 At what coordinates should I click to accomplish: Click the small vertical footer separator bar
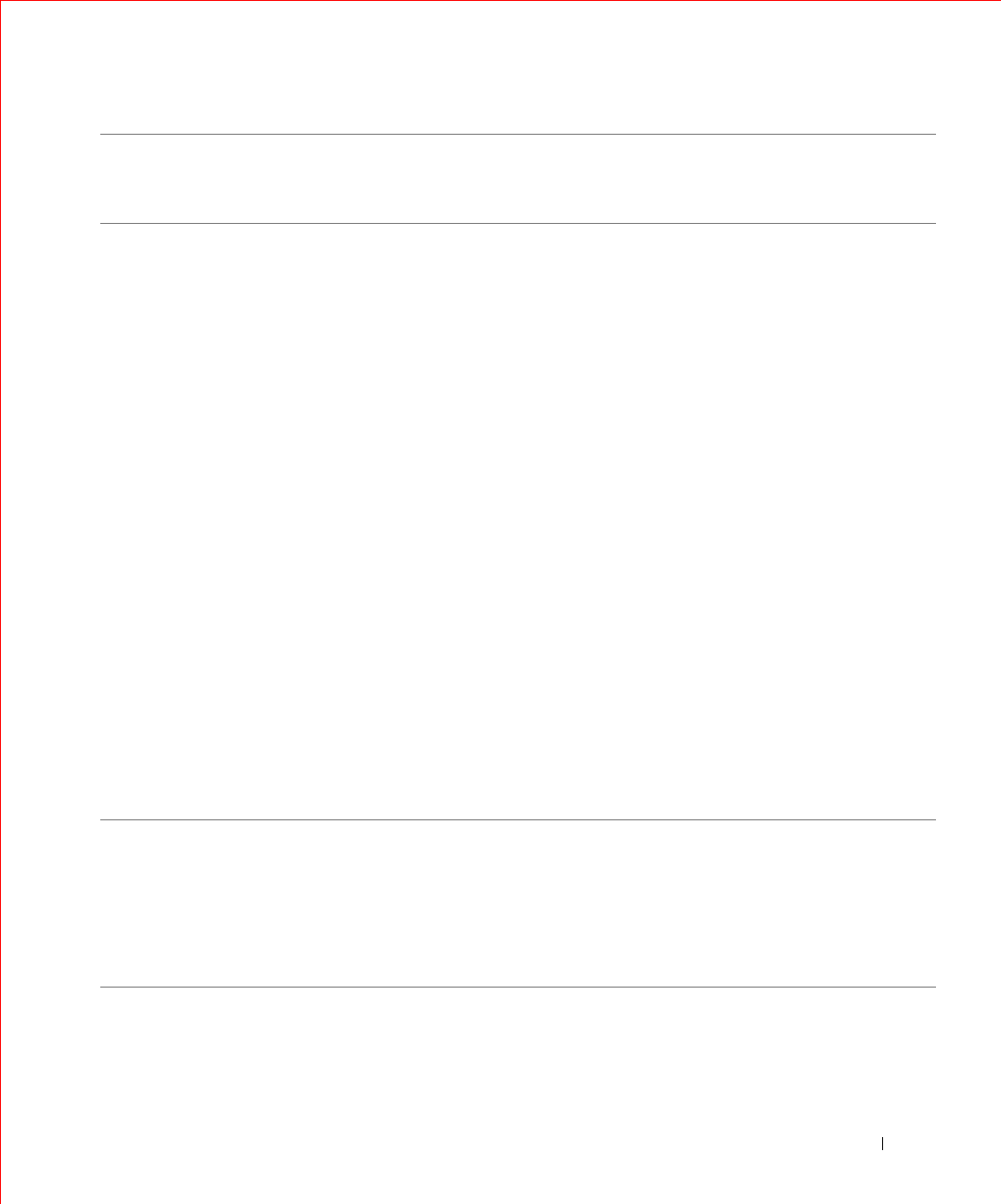click(882, 1145)
